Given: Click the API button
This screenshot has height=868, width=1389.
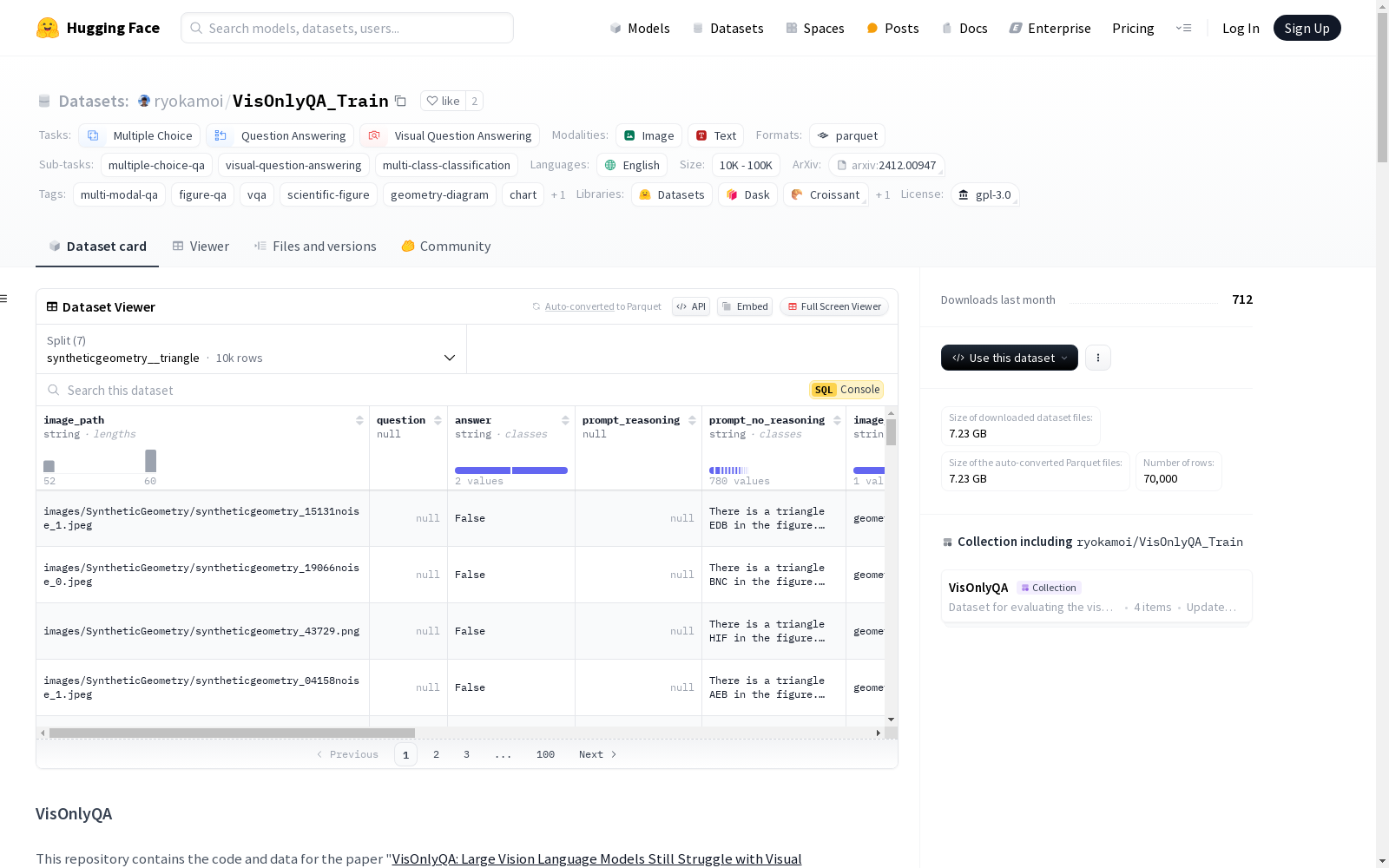Looking at the screenshot, I should click(691, 306).
